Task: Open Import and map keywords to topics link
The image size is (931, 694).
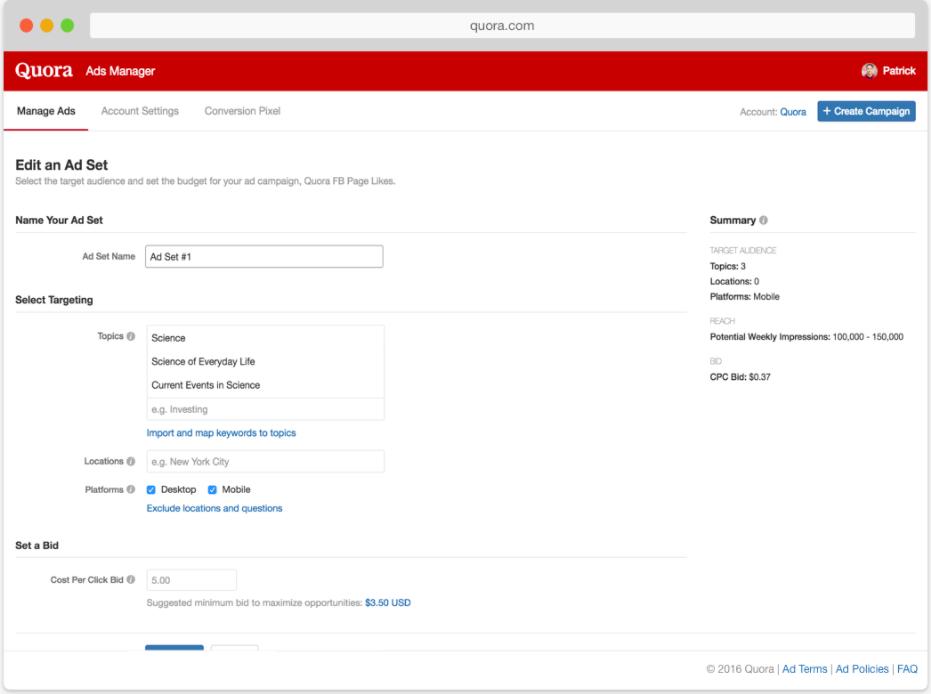Action: pyautogui.click(x=221, y=433)
